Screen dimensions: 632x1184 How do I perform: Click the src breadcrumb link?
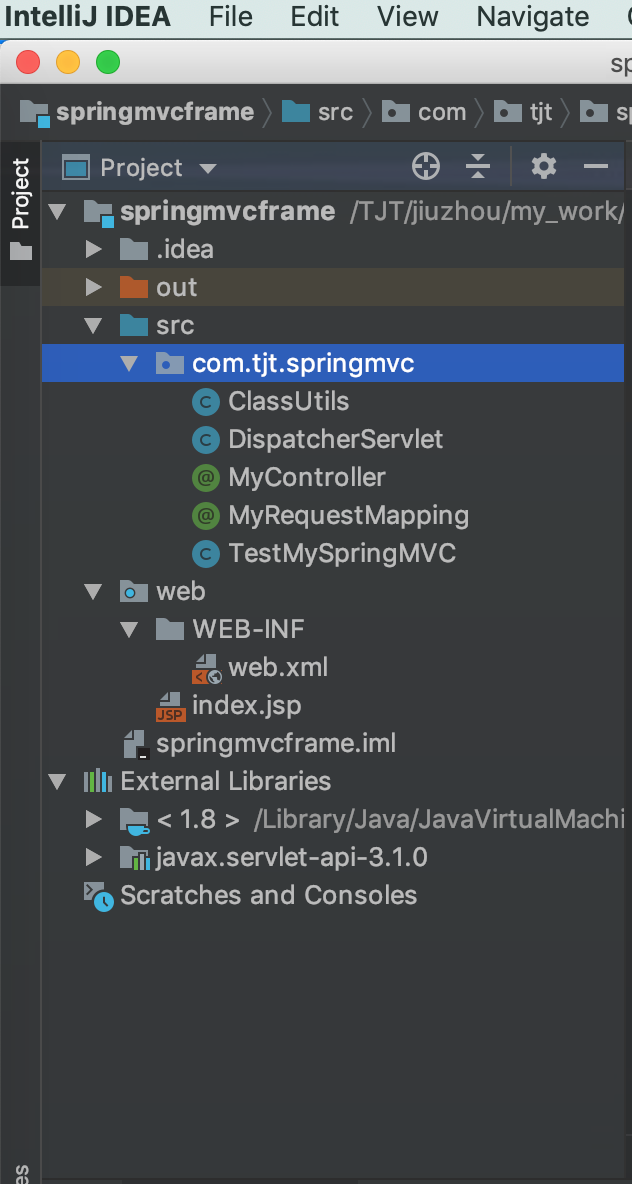click(335, 112)
